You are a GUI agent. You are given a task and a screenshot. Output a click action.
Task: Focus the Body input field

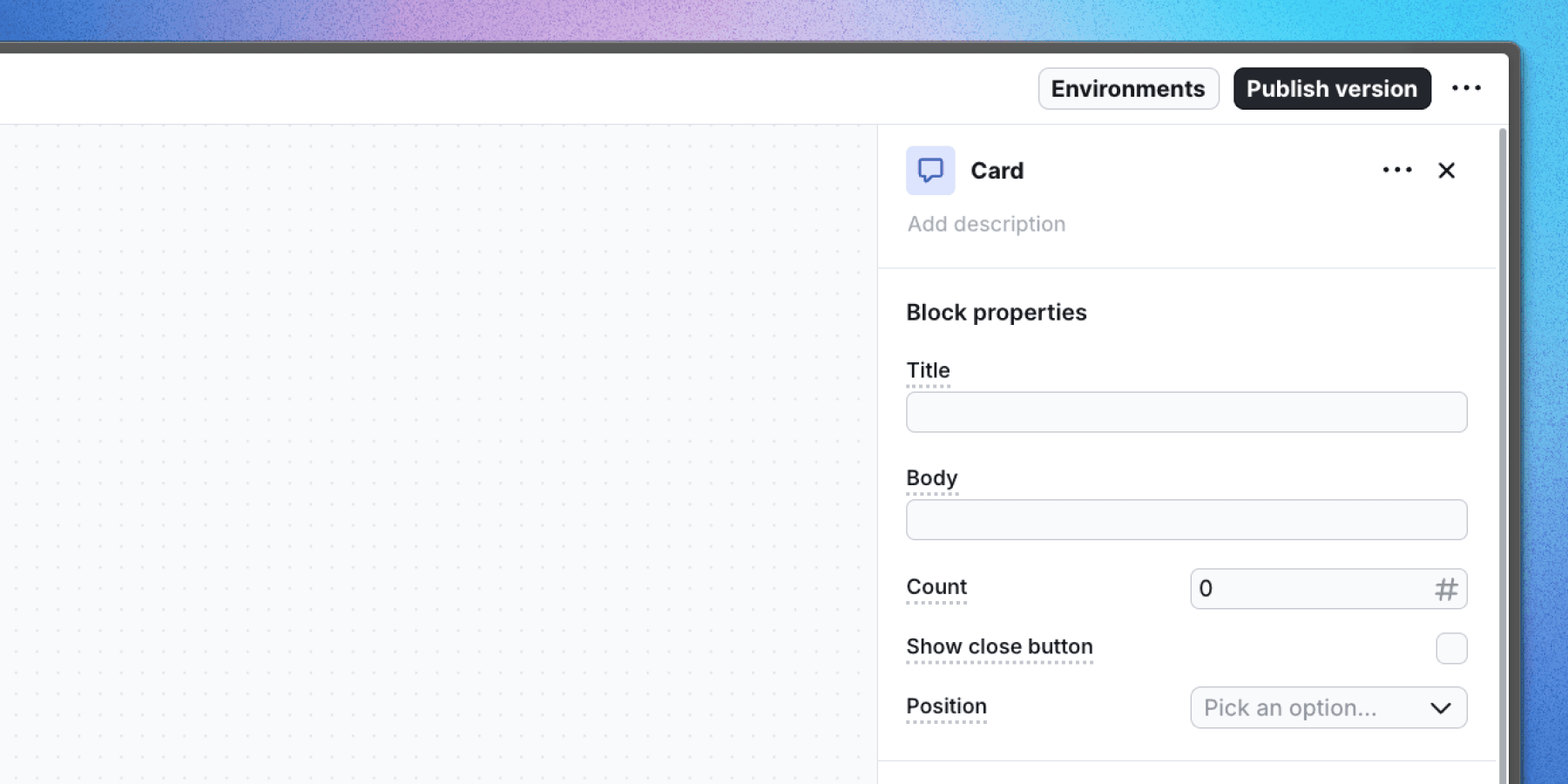(1186, 520)
